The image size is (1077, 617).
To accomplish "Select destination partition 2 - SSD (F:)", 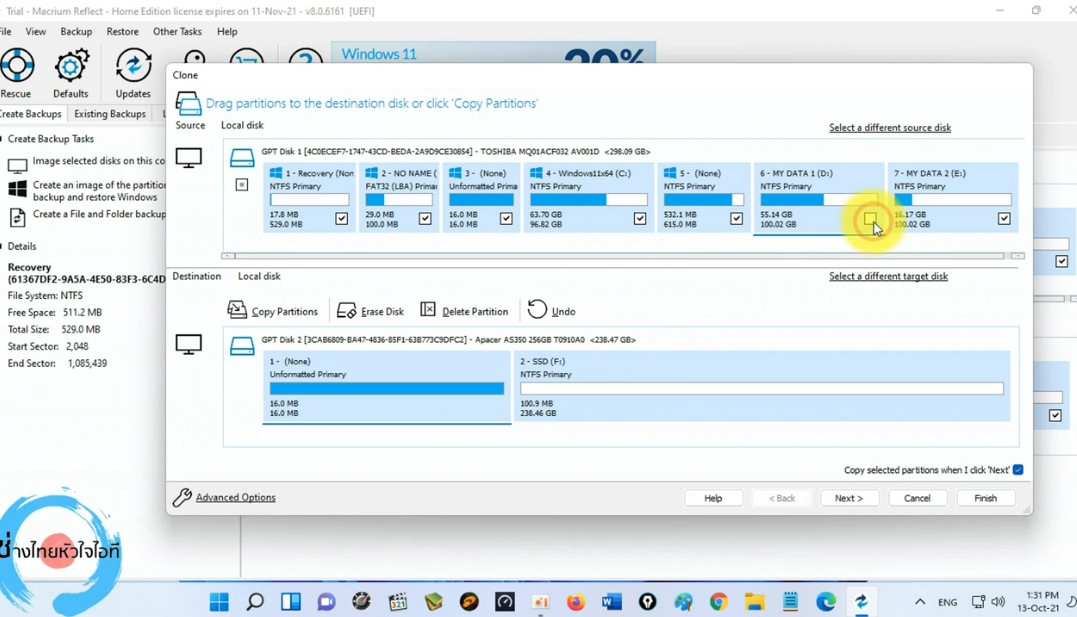I will pos(762,387).
